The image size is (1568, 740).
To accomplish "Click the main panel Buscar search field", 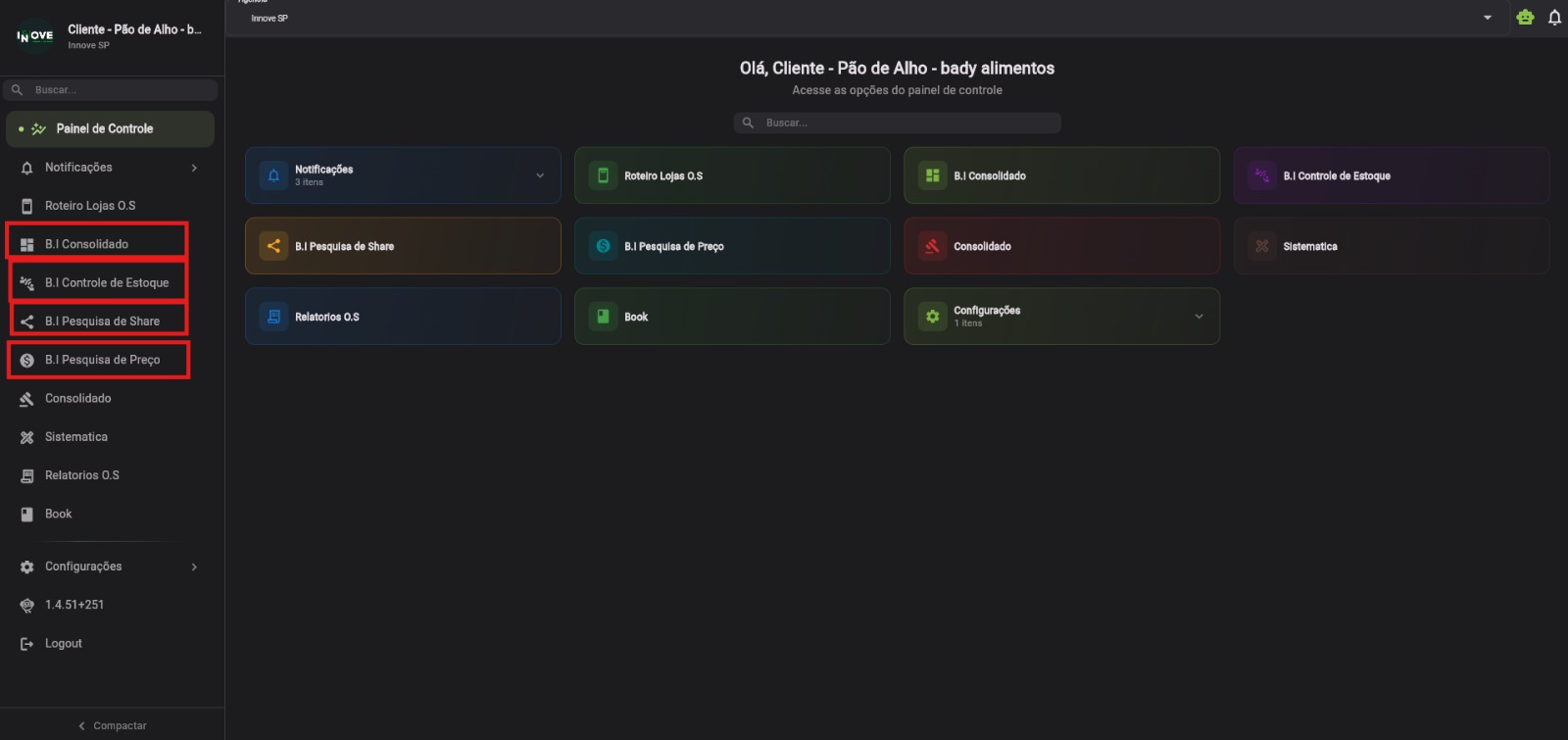I will 898,123.
